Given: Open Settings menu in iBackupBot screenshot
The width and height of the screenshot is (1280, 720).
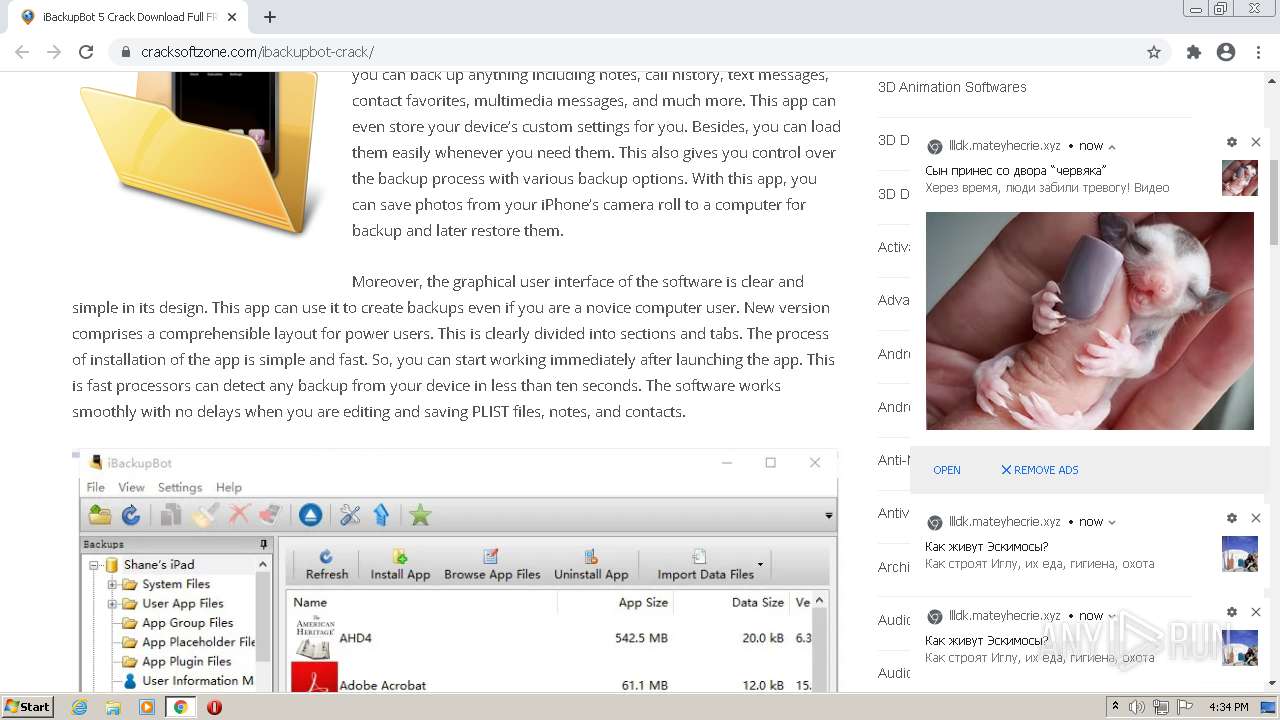Looking at the screenshot, I should pos(180,487).
